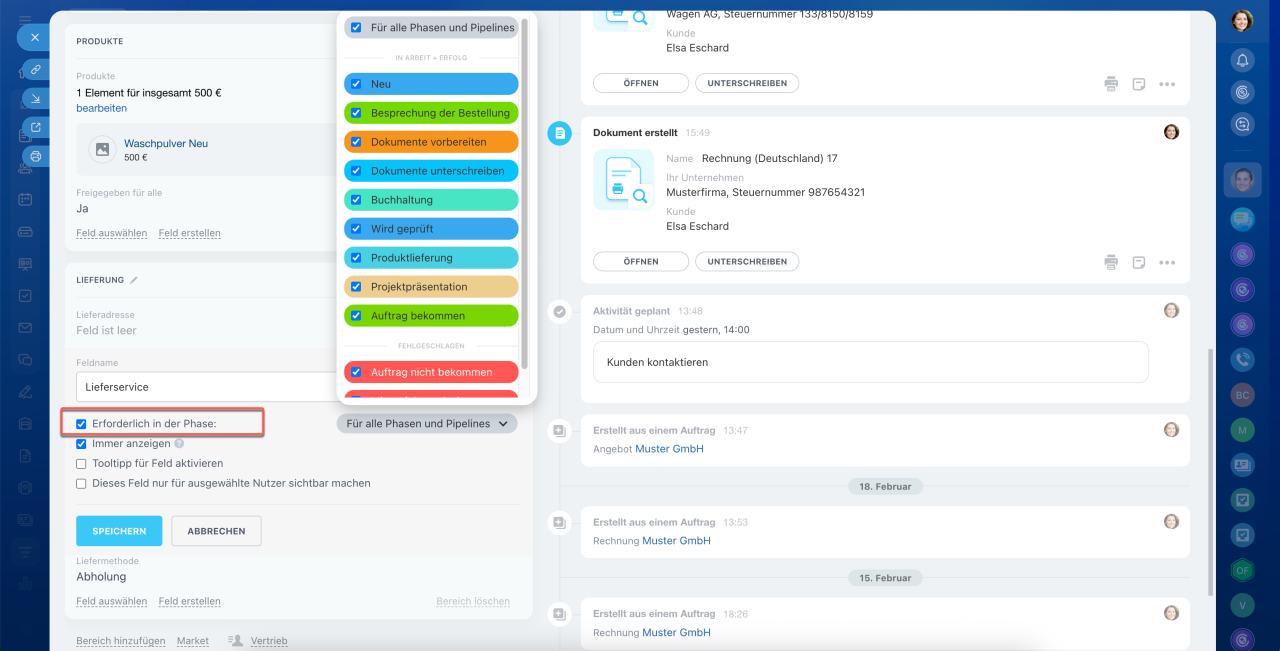Click the printer icon for Rechnung (Deutschland) 17
Image resolution: width=1280 pixels, height=651 pixels.
pyautogui.click(x=1111, y=262)
